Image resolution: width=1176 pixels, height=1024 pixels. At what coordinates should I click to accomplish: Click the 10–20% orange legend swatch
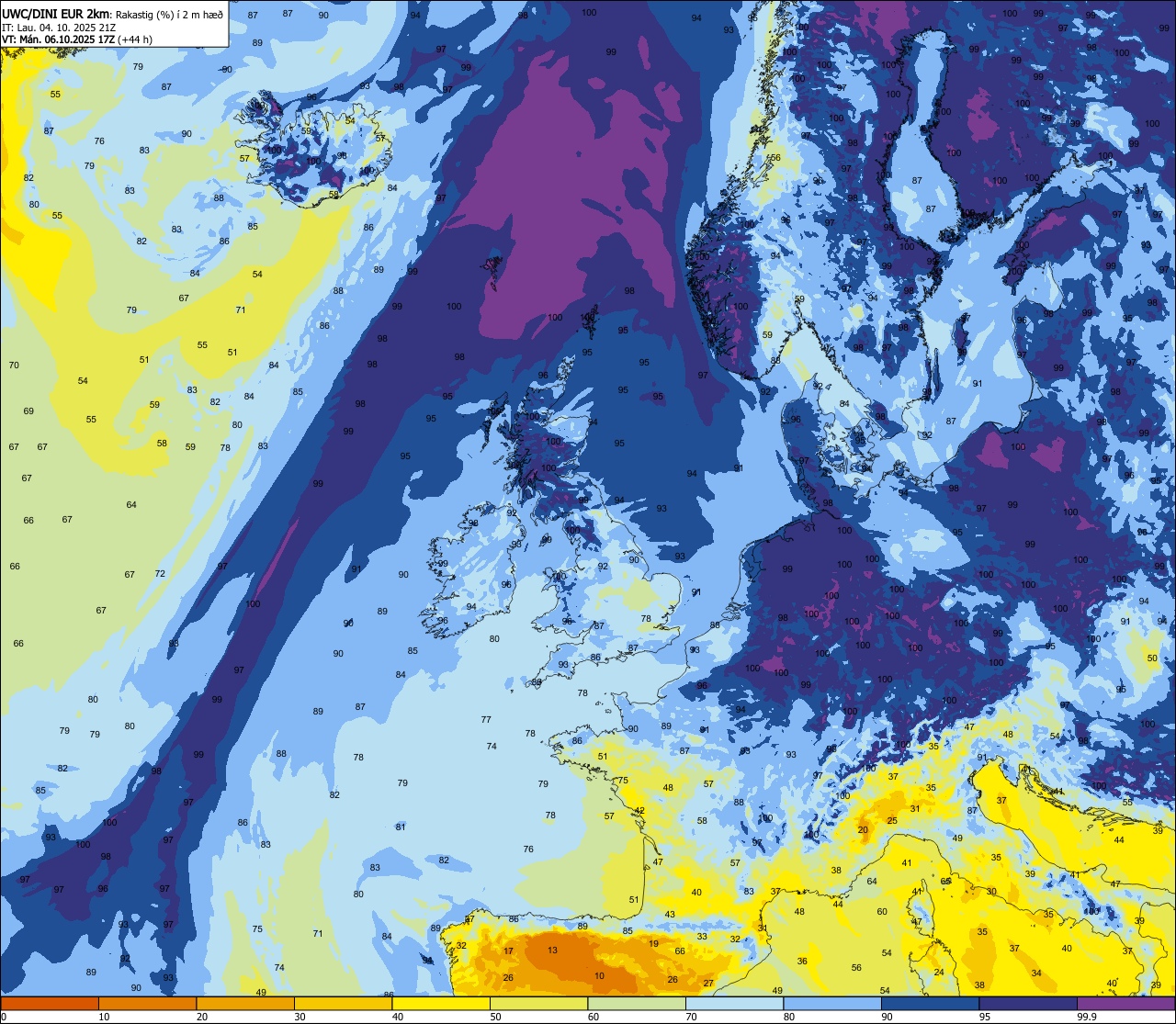147,1003
